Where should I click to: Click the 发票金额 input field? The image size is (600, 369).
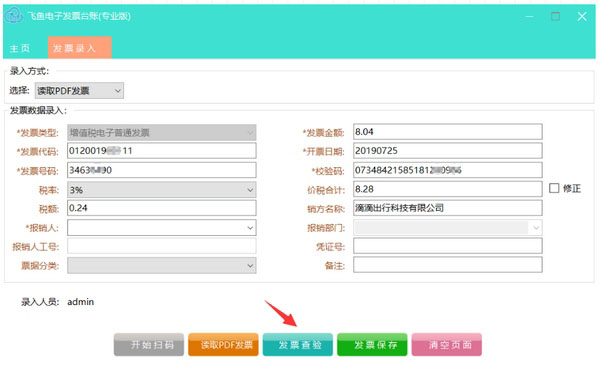[x=448, y=132]
